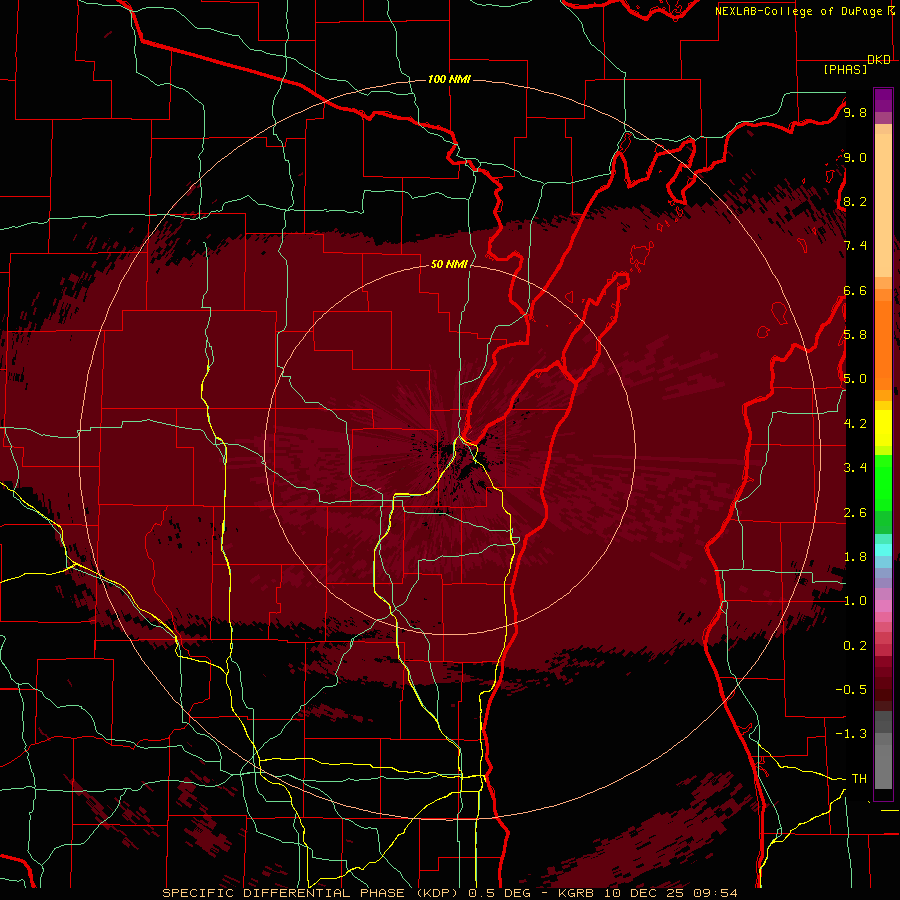Click the 4.2 scale value
900x900 pixels.
(855, 424)
